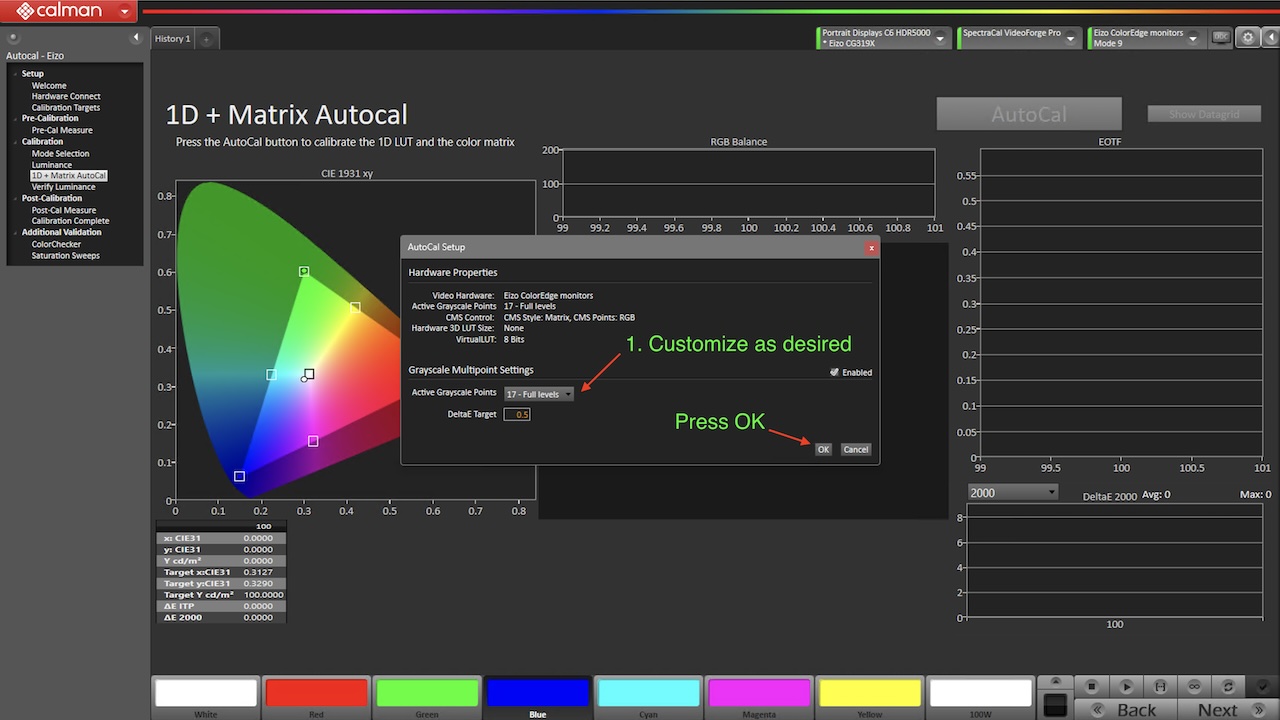Open the Mode Selection page
The width and height of the screenshot is (1280, 720).
point(60,154)
